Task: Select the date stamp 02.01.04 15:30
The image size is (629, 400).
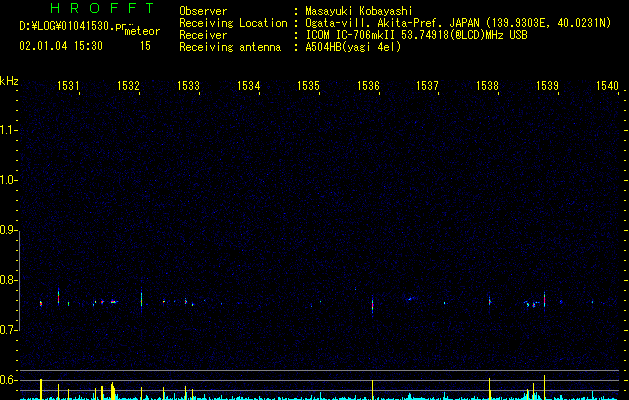Action: tap(61, 46)
